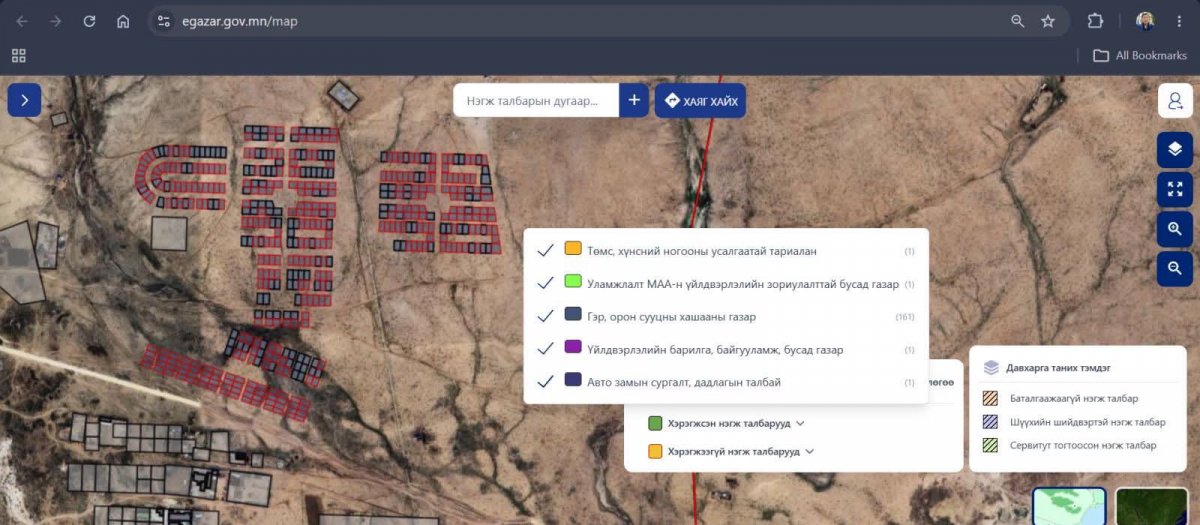
Task: Expand the left sidebar with the arrow button
Action: click(x=25, y=100)
